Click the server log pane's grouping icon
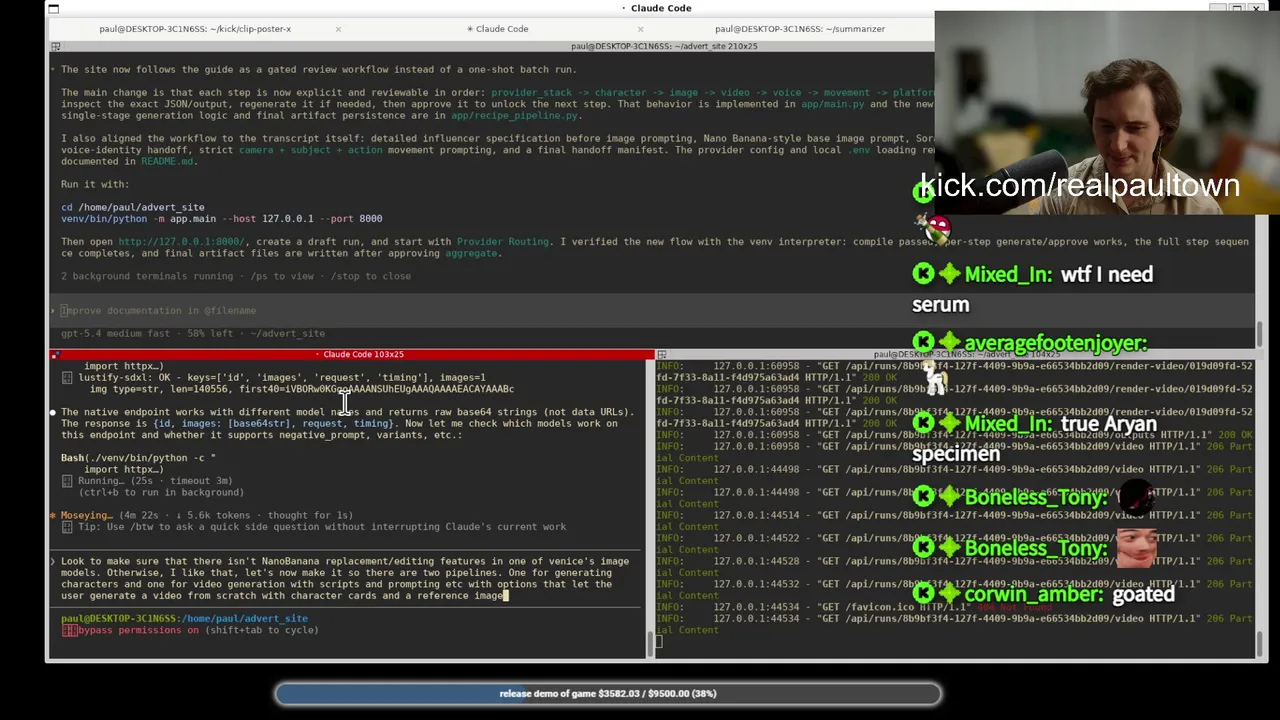The image size is (1280, 720). 661,354
